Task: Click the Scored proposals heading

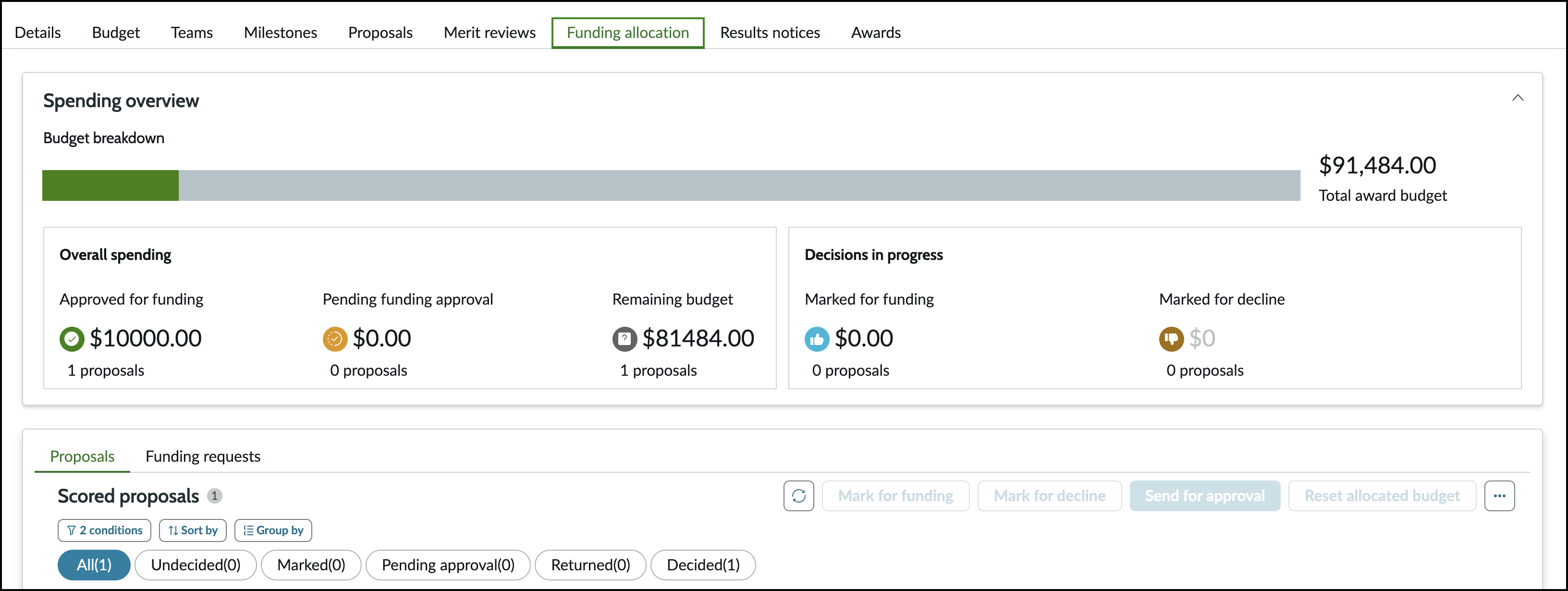Action: pos(128,497)
